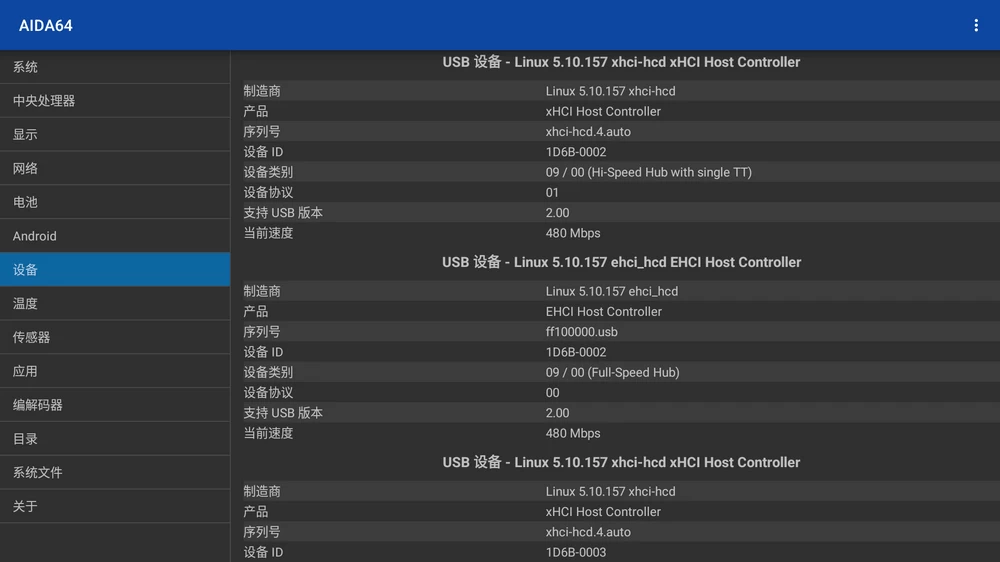The width and height of the screenshot is (1000, 562).
Task: Open the 编解码器 section
Action: [115, 405]
